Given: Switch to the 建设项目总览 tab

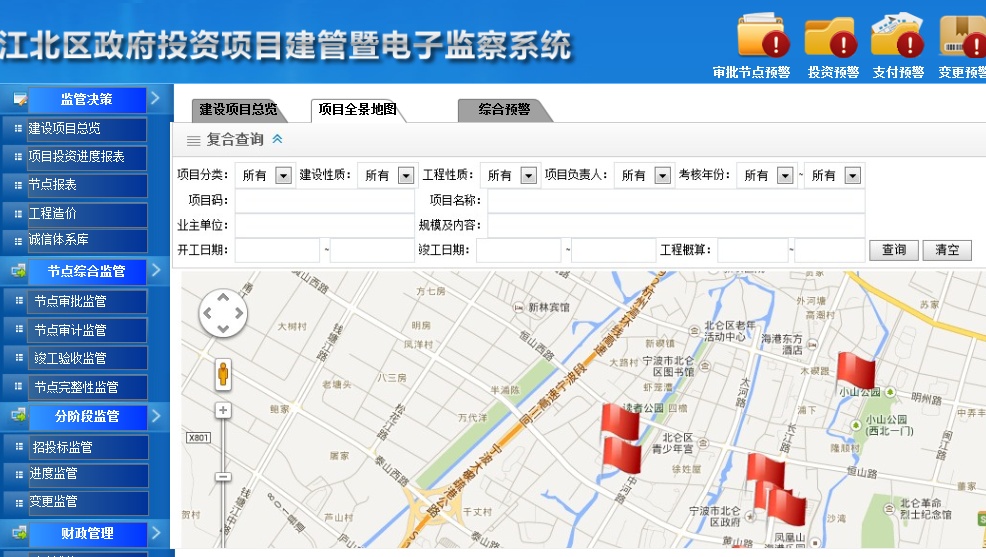Looking at the screenshot, I should pos(238,109).
